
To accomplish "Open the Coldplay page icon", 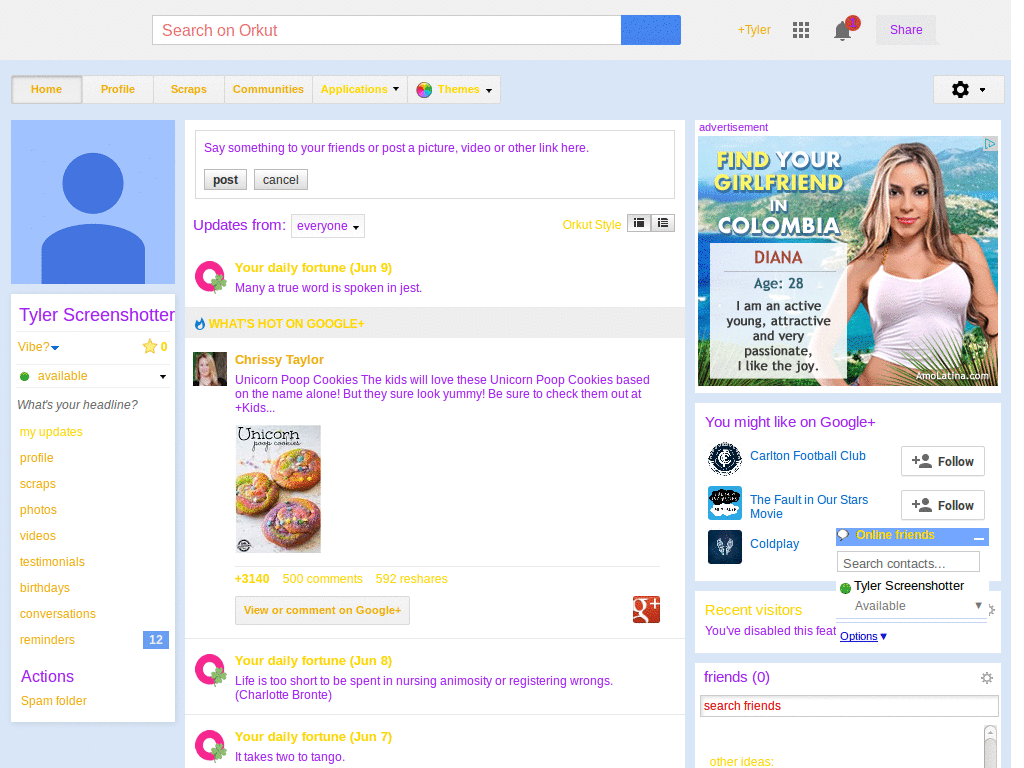I will [x=725, y=547].
